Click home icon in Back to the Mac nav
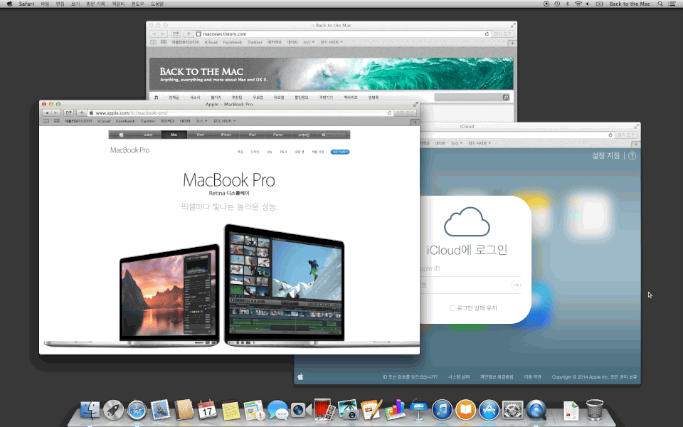This screenshot has width=683, height=427. (156, 97)
